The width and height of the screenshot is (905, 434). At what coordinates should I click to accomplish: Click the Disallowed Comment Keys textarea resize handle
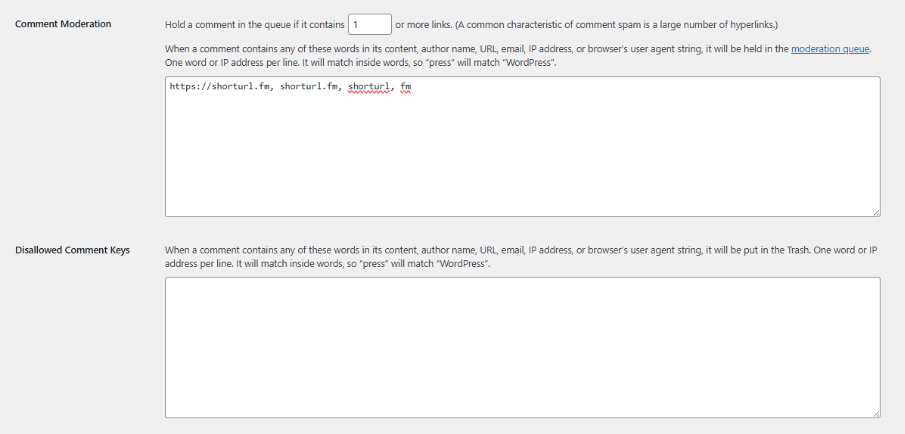(x=876, y=413)
